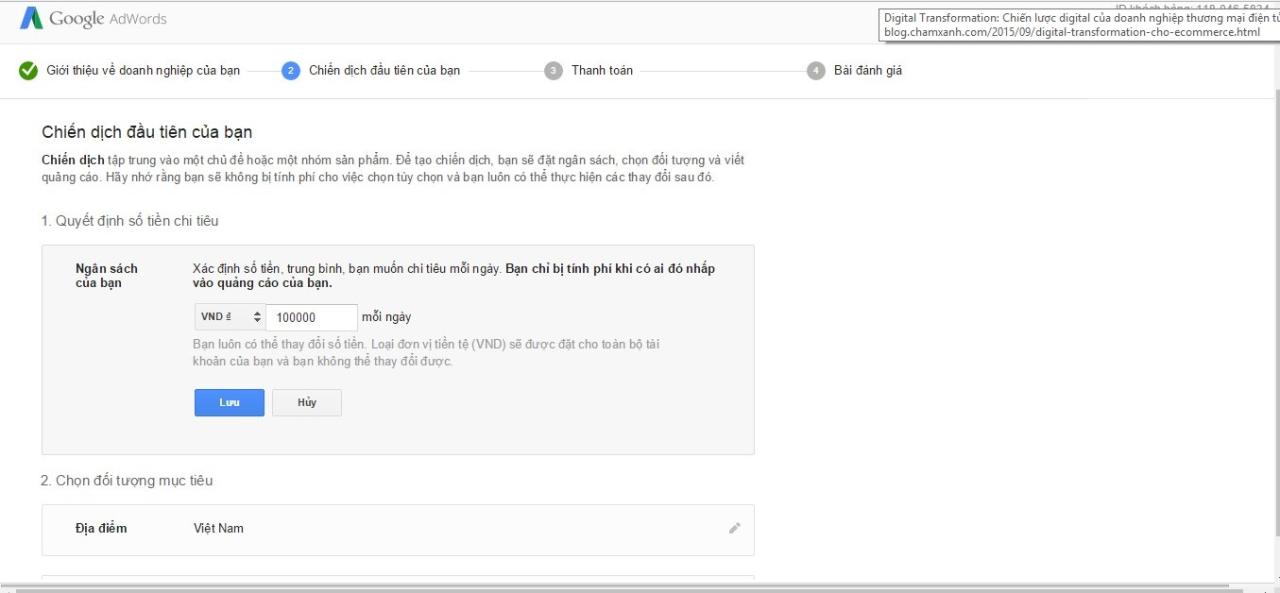Click the step 4 numbered circle

click(x=816, y=71)
